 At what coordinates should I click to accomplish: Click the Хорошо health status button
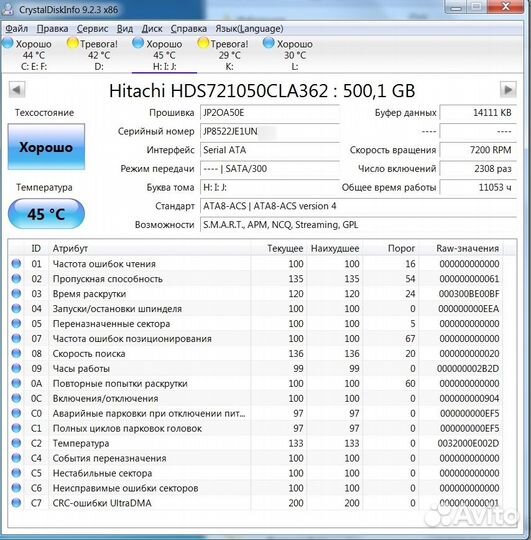tap(46, 147)
